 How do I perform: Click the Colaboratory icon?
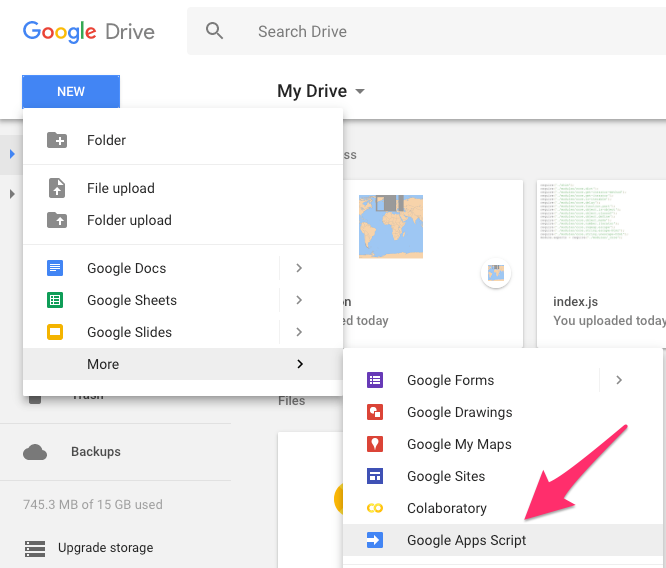375,508
